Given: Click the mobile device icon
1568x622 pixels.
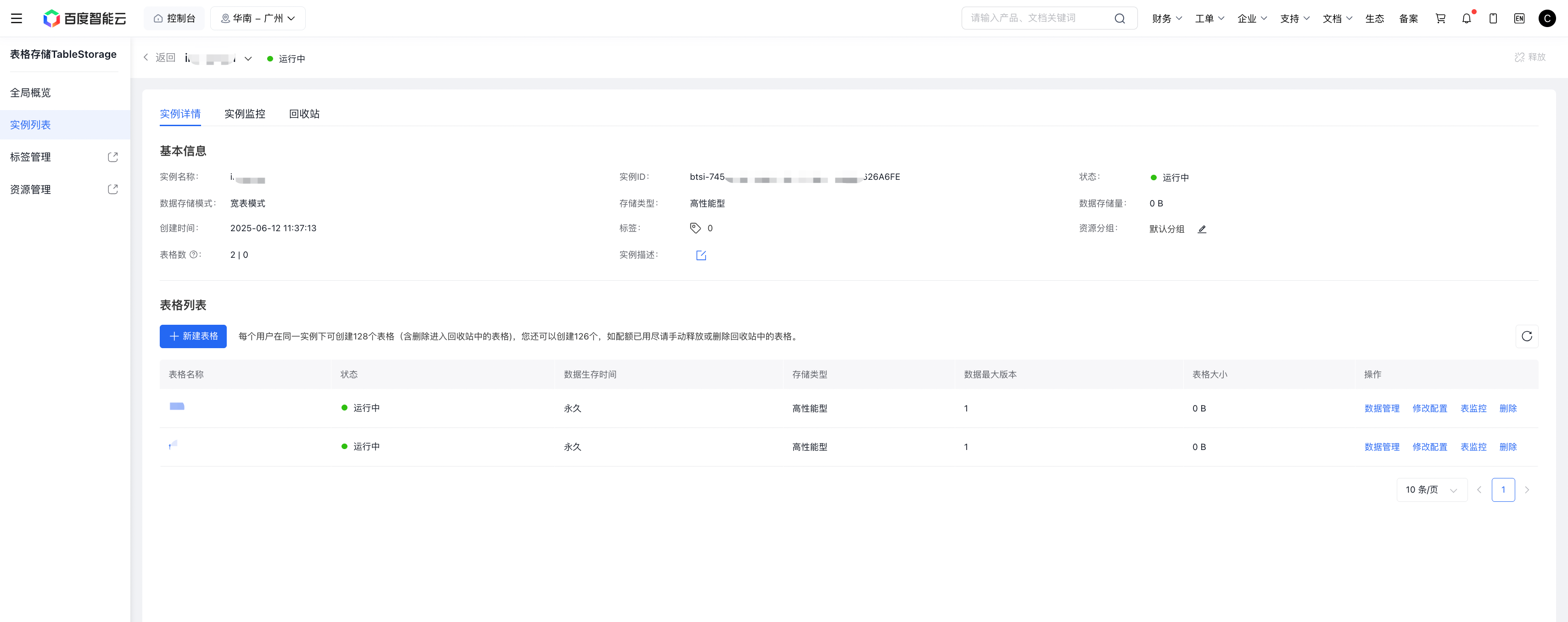Looking at the screenshot, I should tap(1493, 18).
